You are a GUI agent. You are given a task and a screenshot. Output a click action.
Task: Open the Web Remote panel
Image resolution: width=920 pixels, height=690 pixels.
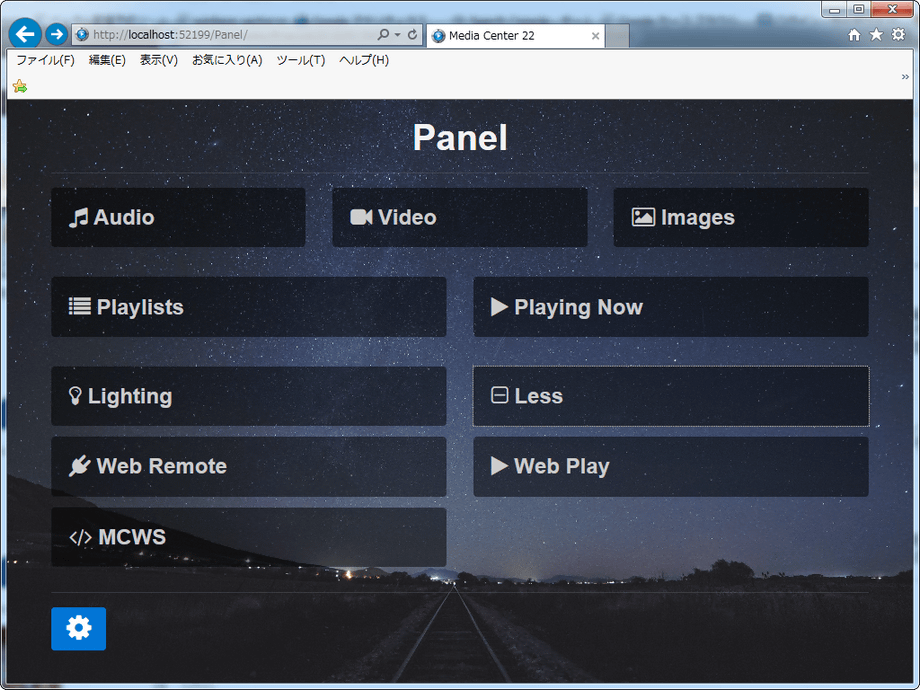[248, 466]
